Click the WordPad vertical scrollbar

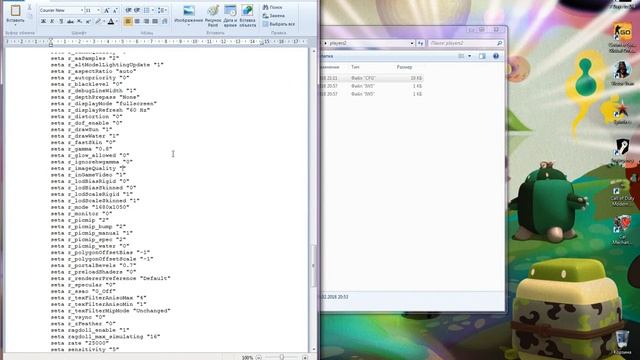313,200
